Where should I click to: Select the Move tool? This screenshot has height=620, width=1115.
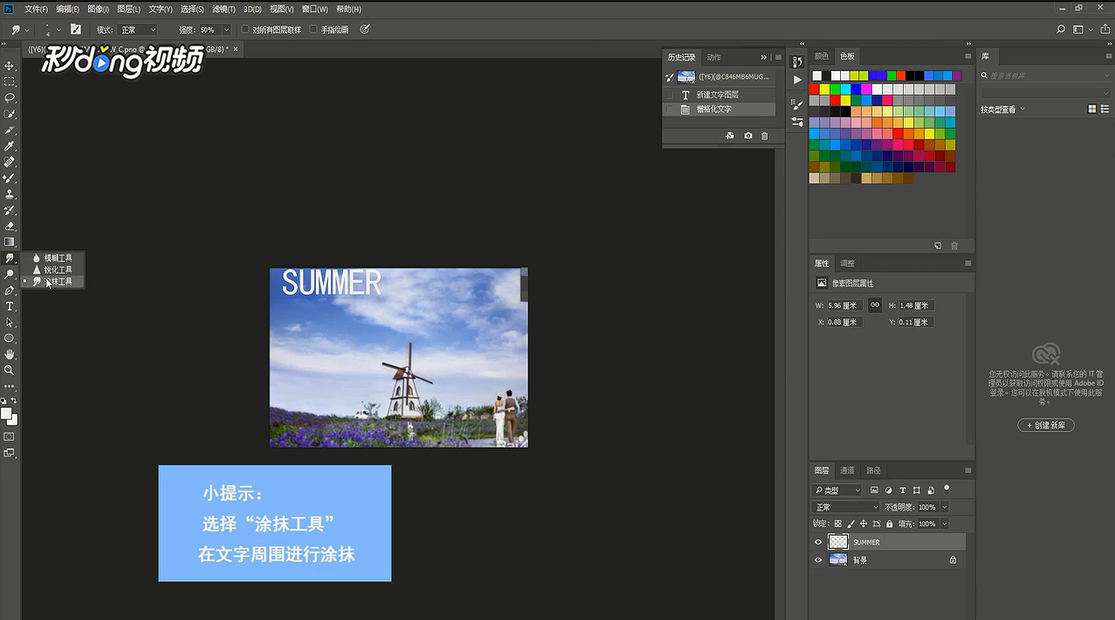click(9, 65)
